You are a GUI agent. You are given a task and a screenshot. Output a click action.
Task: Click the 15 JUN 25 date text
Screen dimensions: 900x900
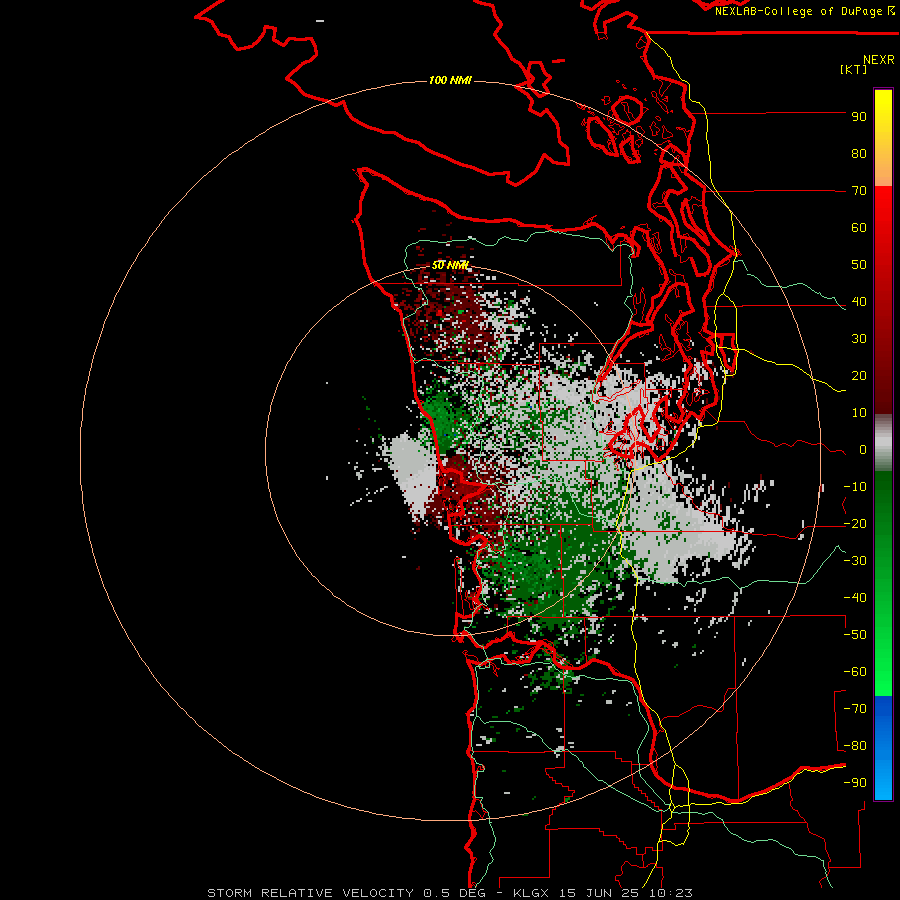(x=600, y=893)
